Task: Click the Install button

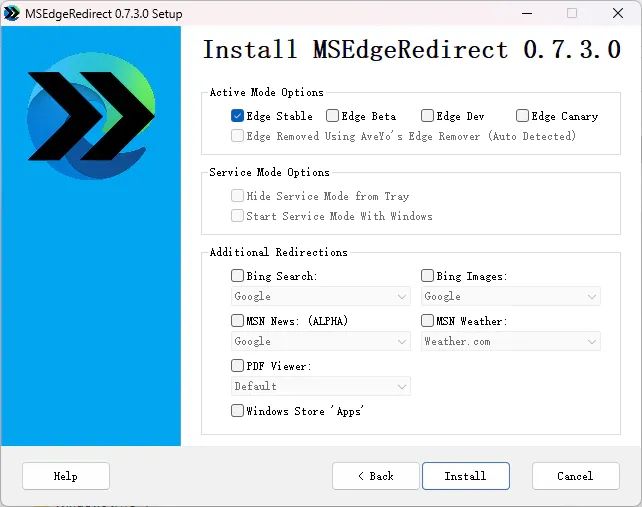Action: [466, 476]
